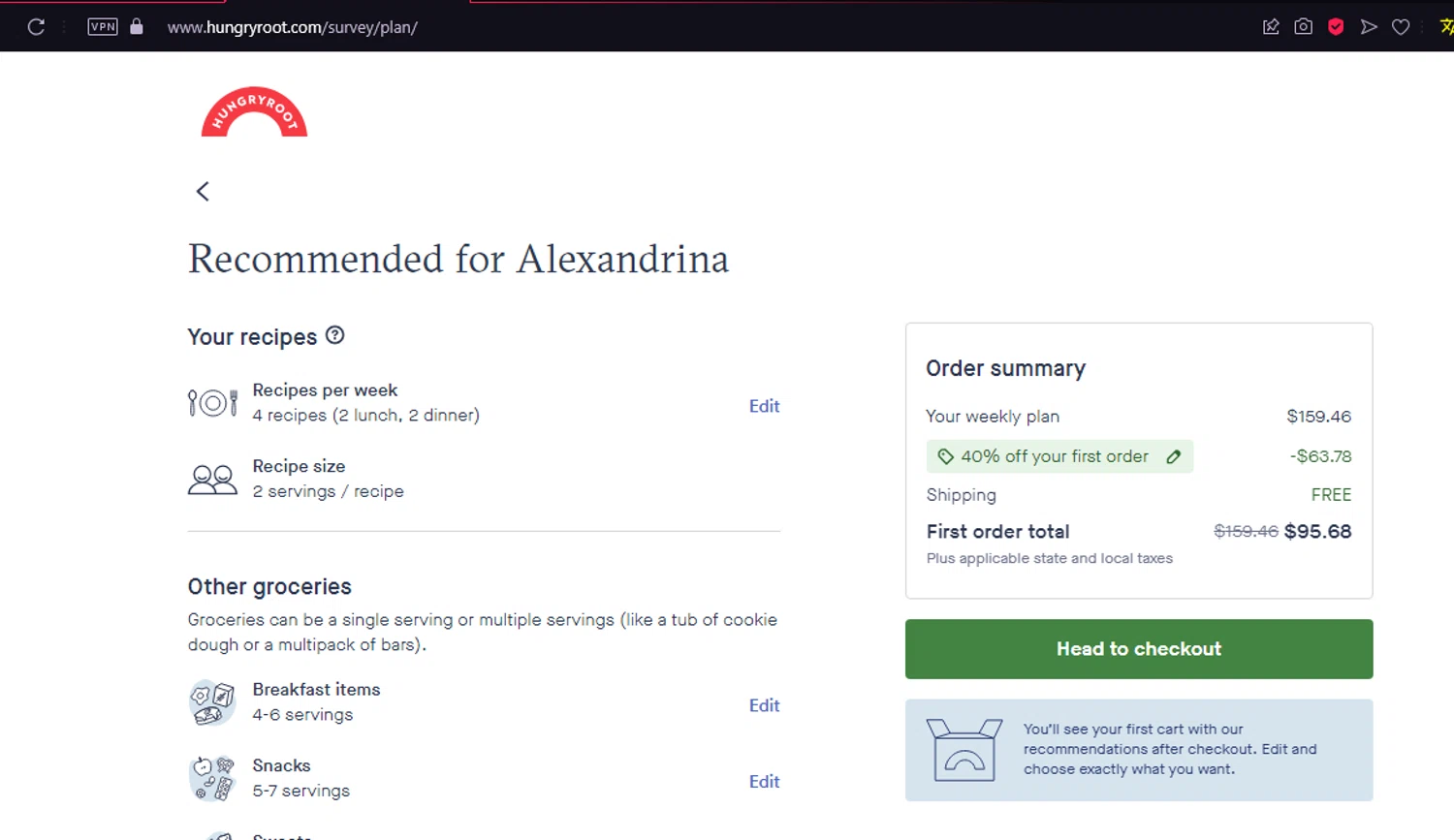Click the pencil icon to edit promo code
The image size is (1454, 840).
pos(1174,456)
